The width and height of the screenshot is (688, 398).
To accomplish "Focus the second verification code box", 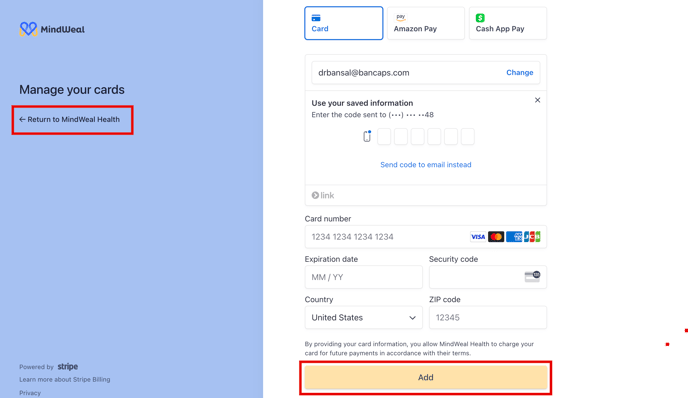I will 401,136.
